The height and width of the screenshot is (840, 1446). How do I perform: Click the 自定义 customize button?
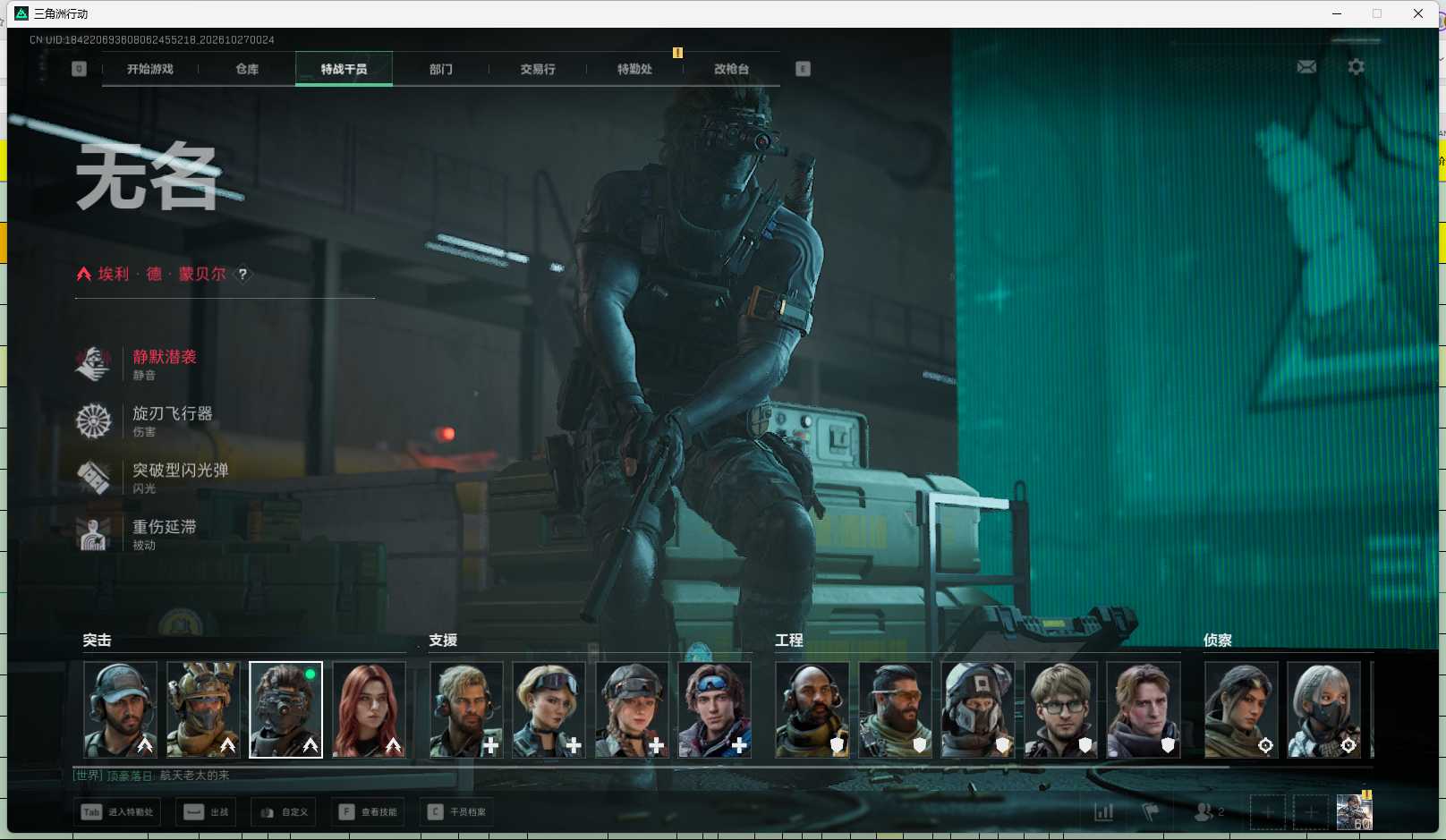coord(284,812)
